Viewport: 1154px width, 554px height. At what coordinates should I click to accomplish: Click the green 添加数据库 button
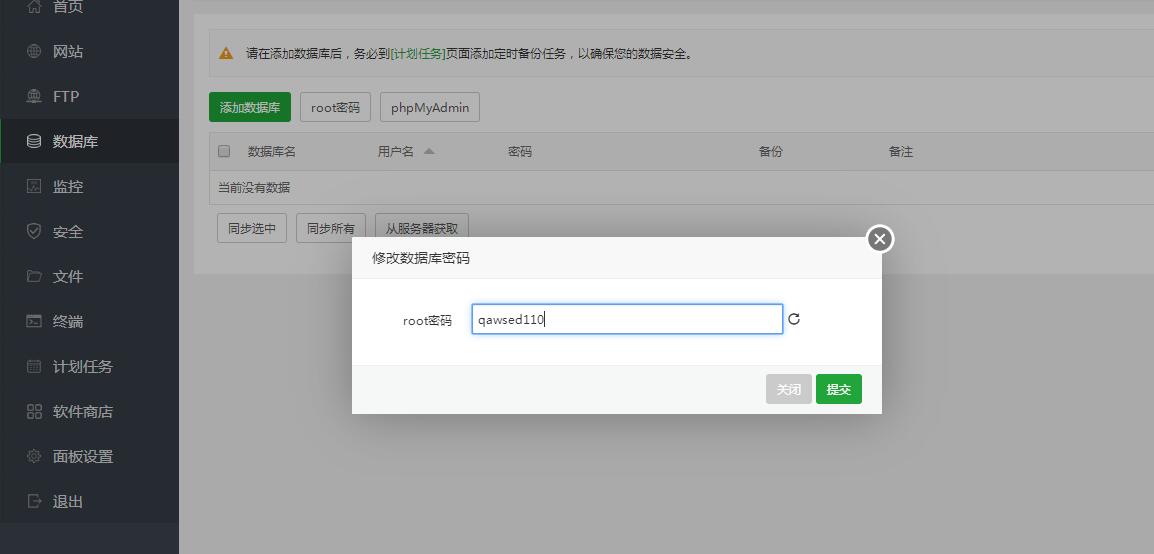pos(249,107)
